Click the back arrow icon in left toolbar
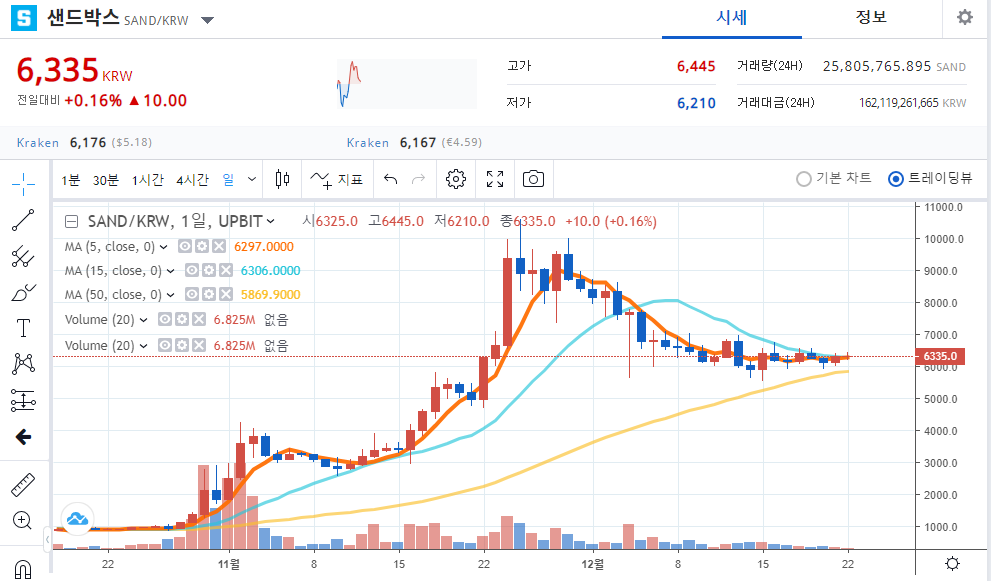Screen dimensions: 991x581 point(23,436)
